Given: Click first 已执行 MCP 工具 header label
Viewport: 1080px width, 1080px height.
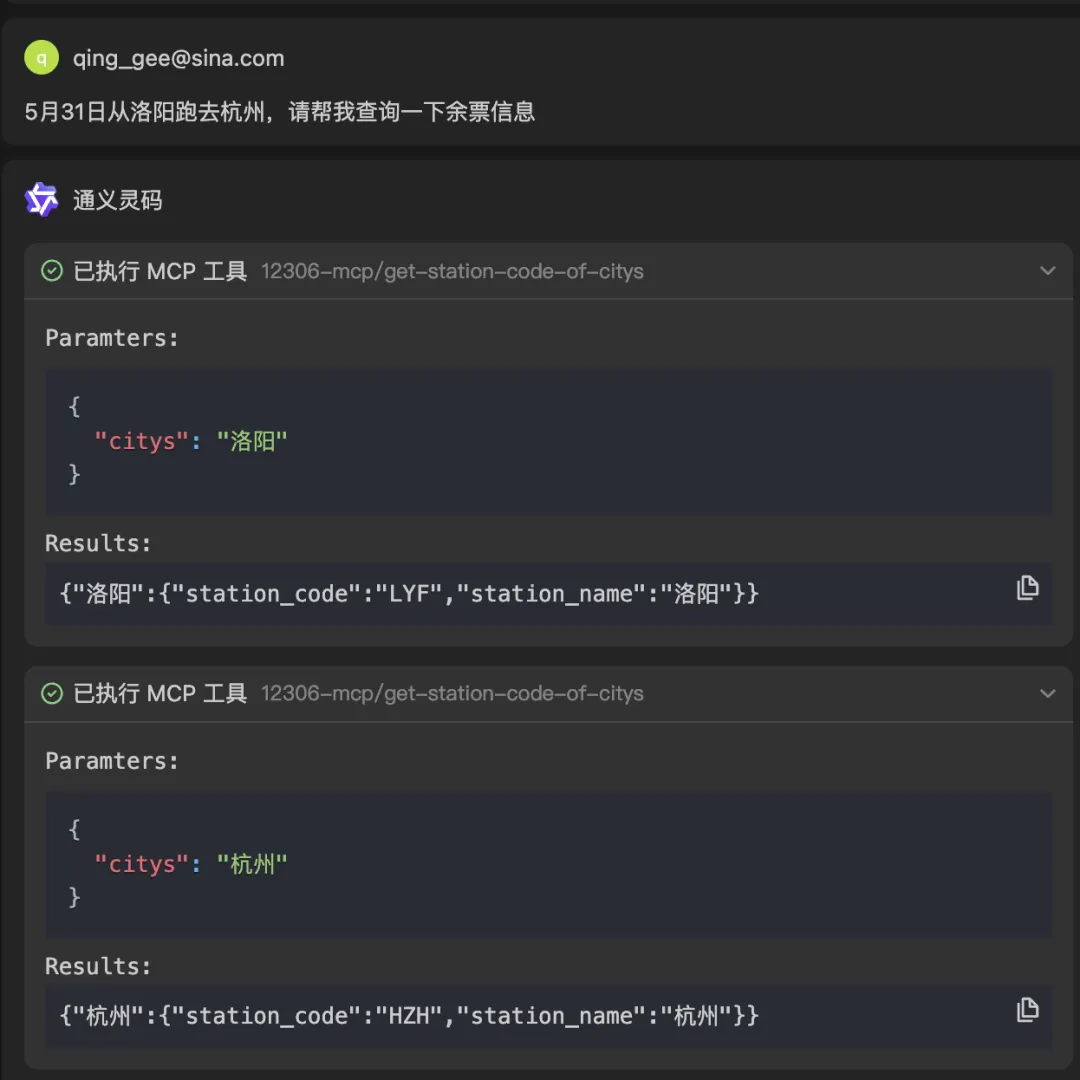Looking at the screenshot, I should click(160, 271).
